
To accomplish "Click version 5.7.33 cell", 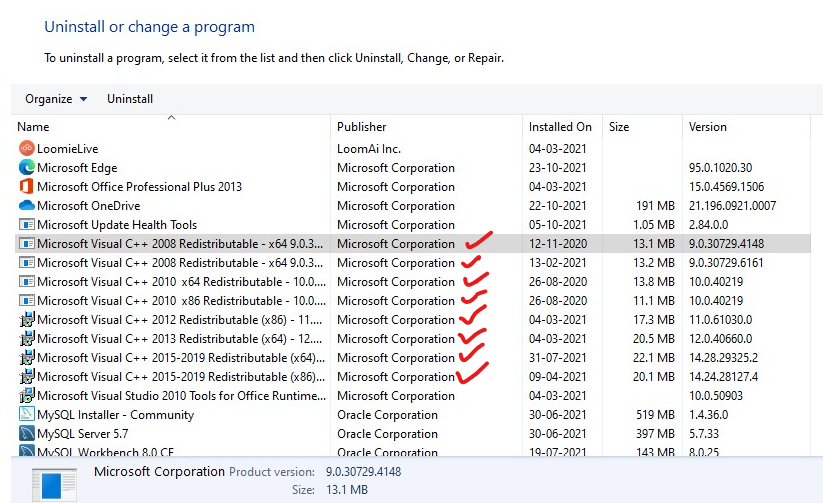I will point(704,434).
